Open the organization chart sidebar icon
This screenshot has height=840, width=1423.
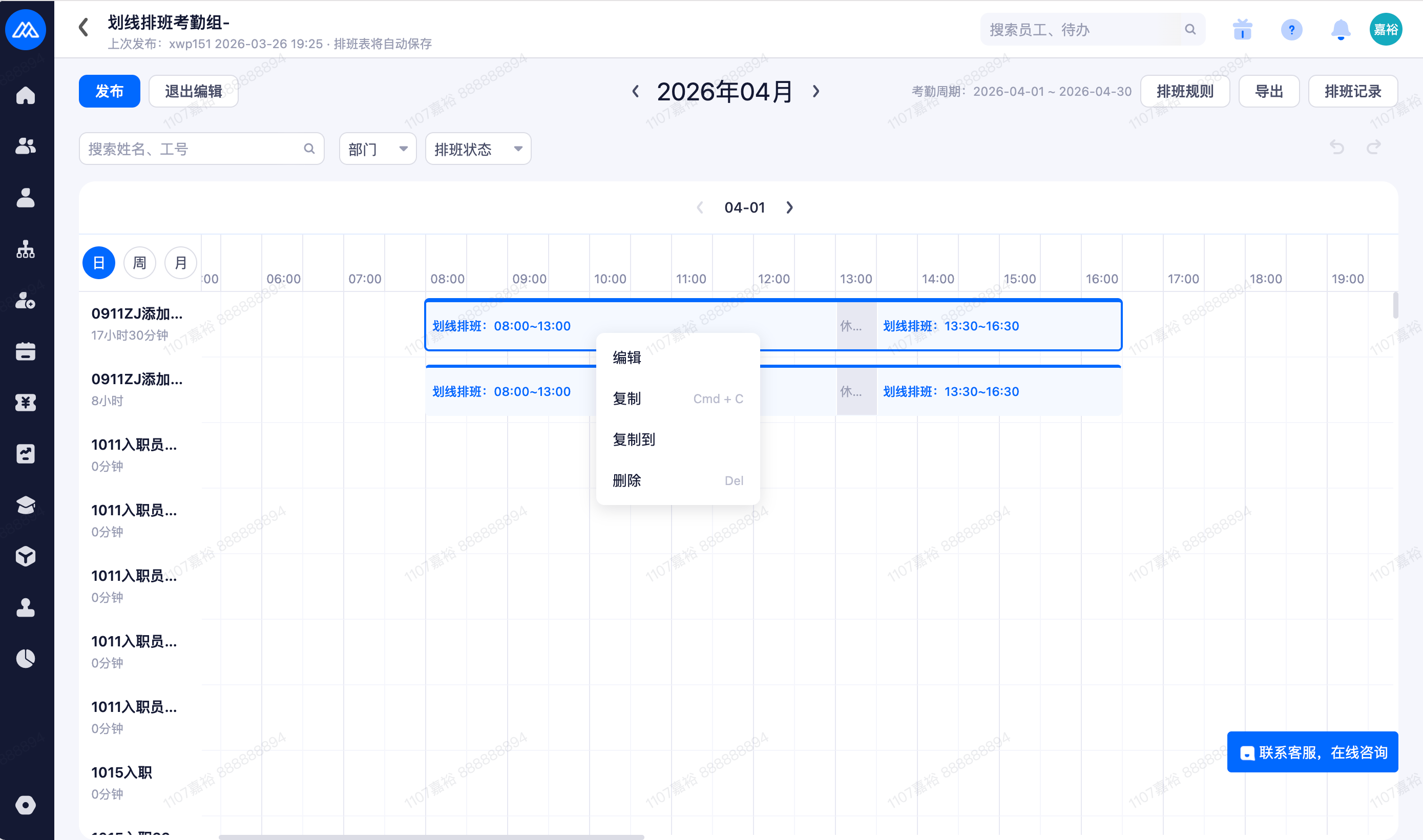pyautogui.click(x=26, y=249)
